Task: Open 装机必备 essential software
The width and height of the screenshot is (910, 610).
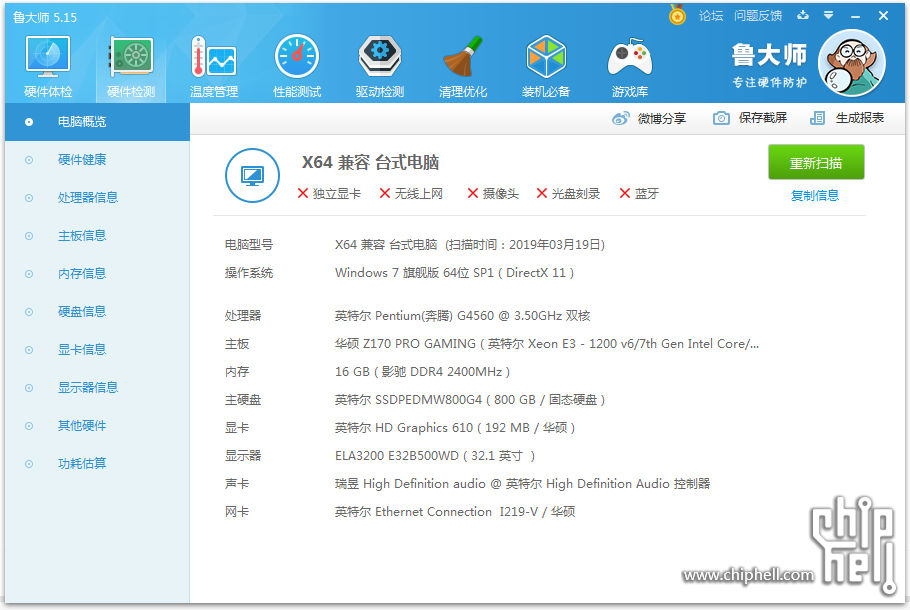Action: tap(546, 67)
